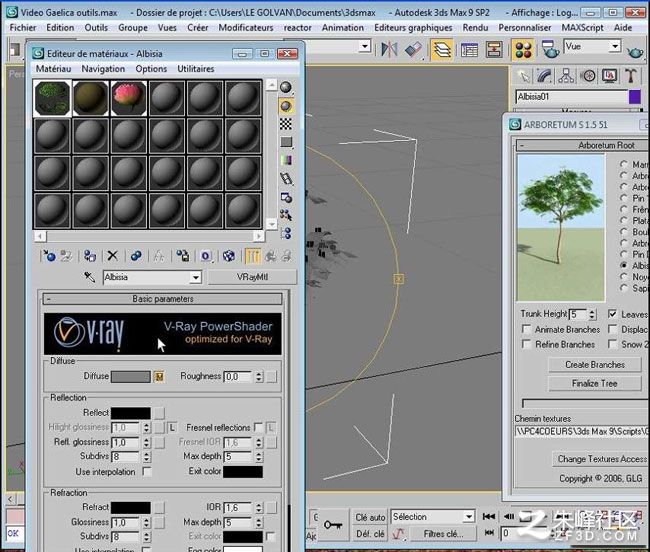Enable the Refine Branches checkbox
650x552 pixels.
point(526,344)
